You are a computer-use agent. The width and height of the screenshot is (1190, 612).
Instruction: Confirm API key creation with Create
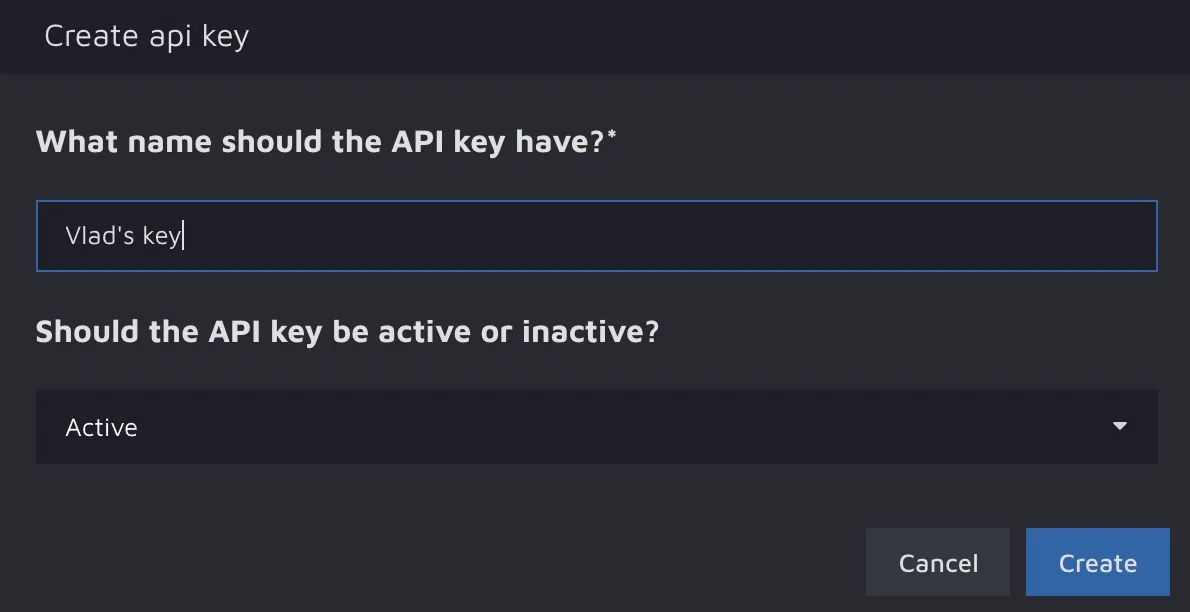1097,563
